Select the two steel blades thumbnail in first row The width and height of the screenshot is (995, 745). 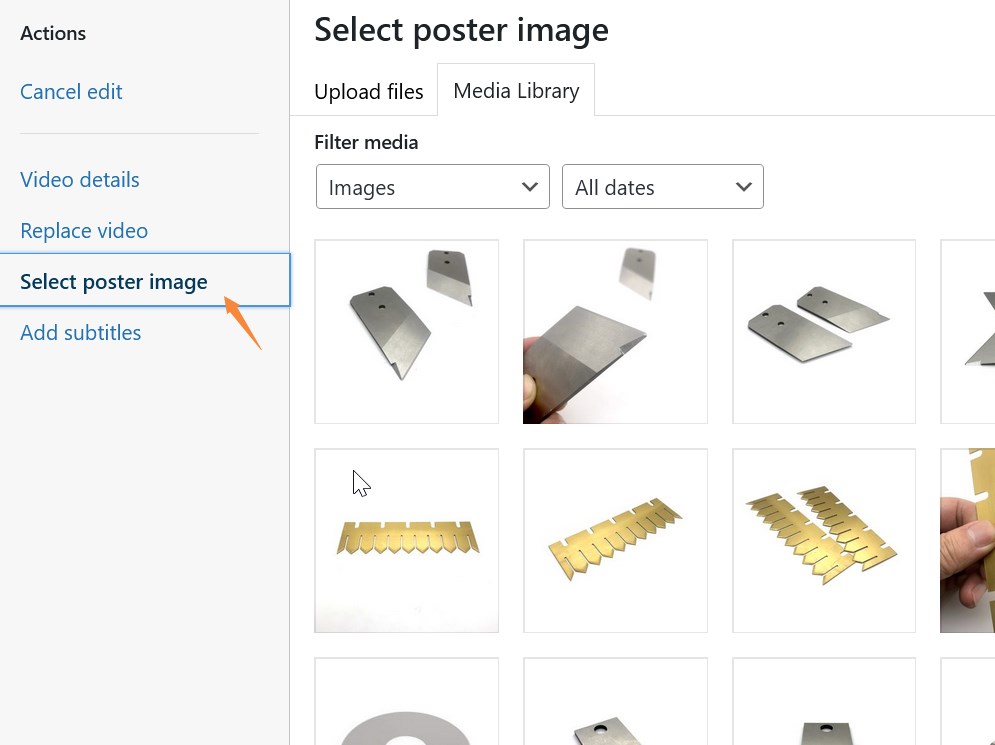[x=406, y=331]
